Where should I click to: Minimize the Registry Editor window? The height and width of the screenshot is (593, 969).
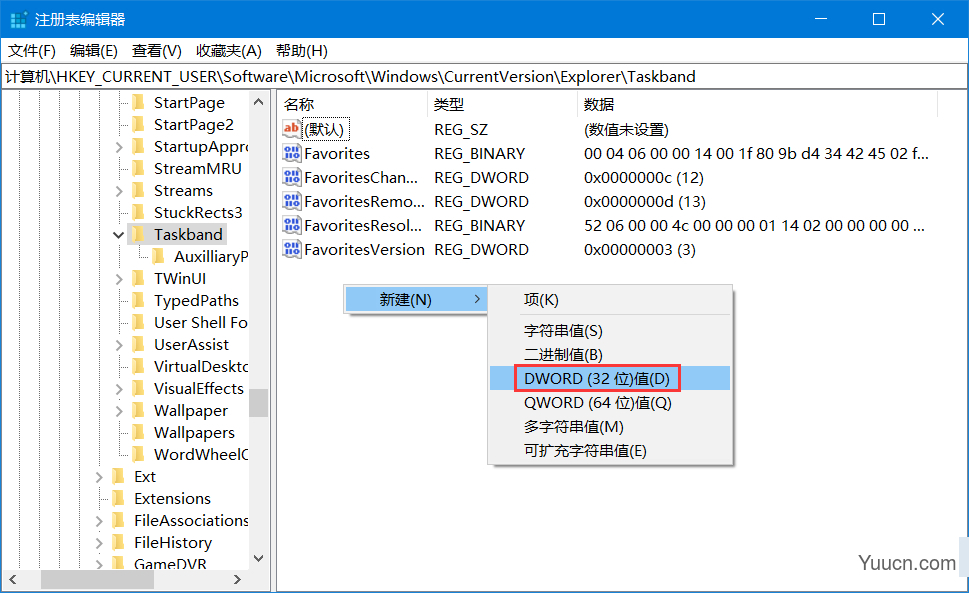(821, 19)
